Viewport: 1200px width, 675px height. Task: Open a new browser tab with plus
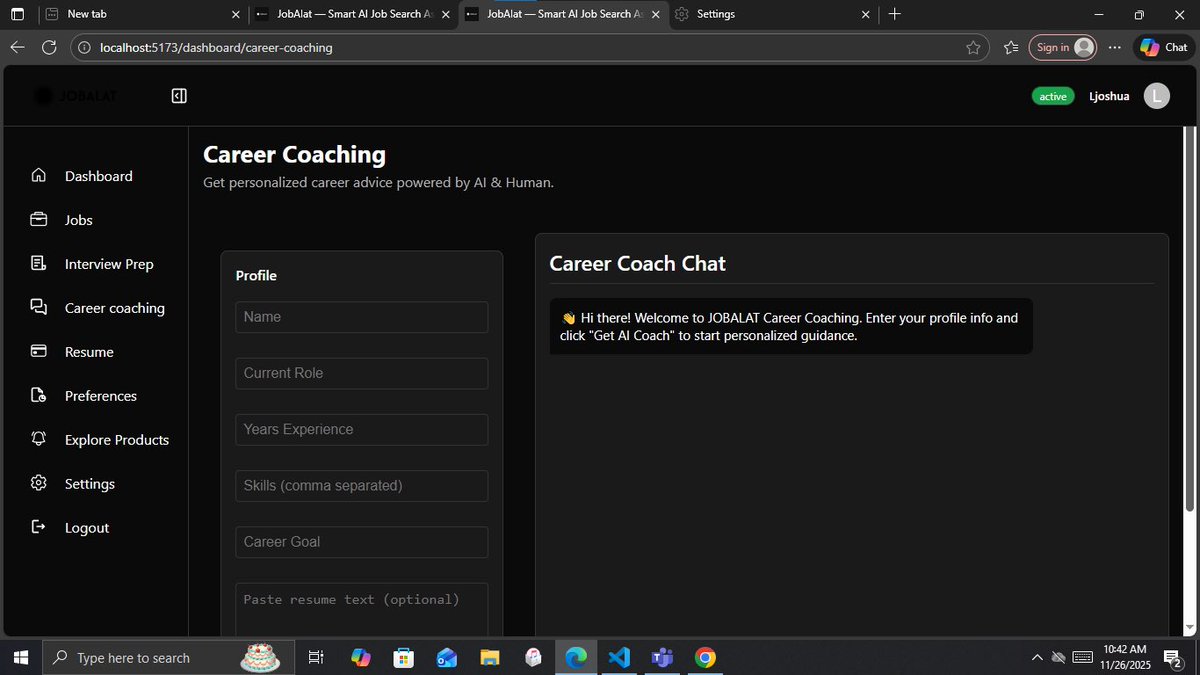(894, 14)
